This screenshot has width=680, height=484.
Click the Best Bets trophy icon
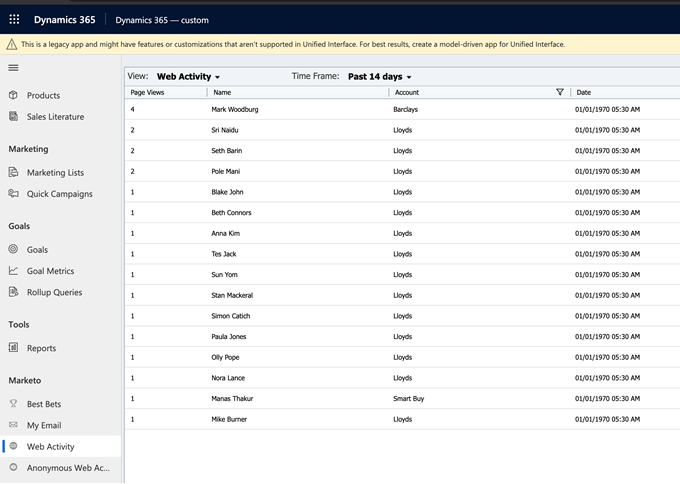13,403
